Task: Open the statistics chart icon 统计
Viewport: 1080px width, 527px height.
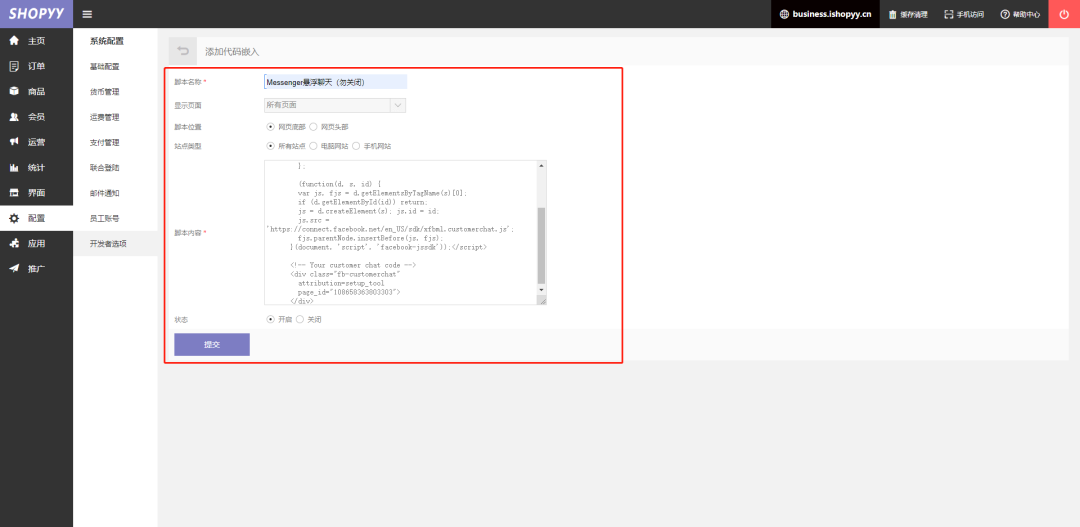Action: tap(14, 167)
